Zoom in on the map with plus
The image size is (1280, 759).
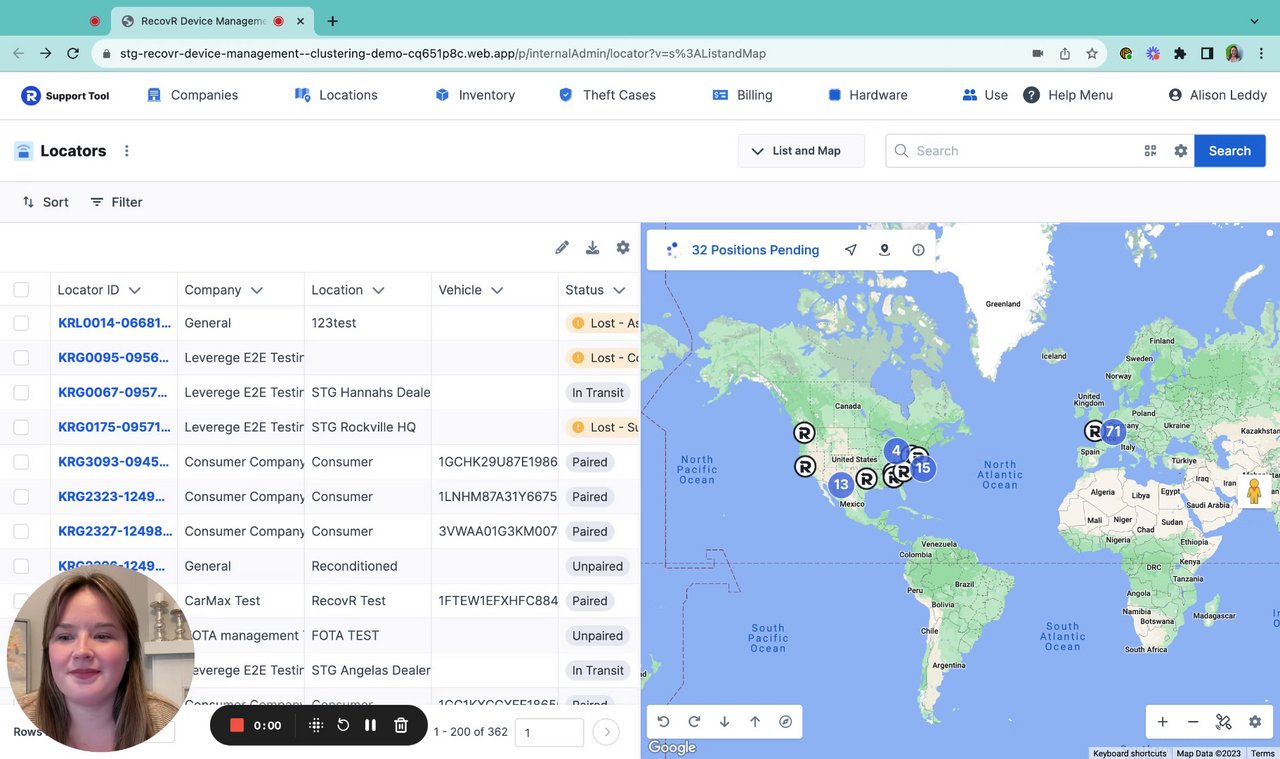pyautogui.click(x=1162, y=722)
